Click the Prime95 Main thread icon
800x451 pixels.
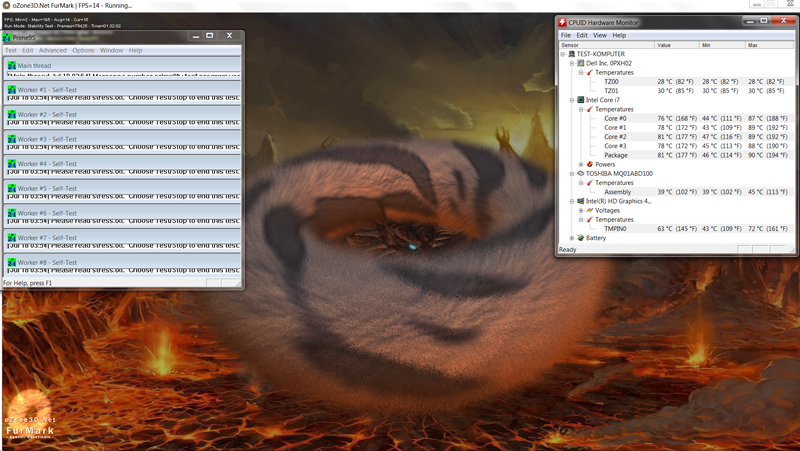(12, 65)
